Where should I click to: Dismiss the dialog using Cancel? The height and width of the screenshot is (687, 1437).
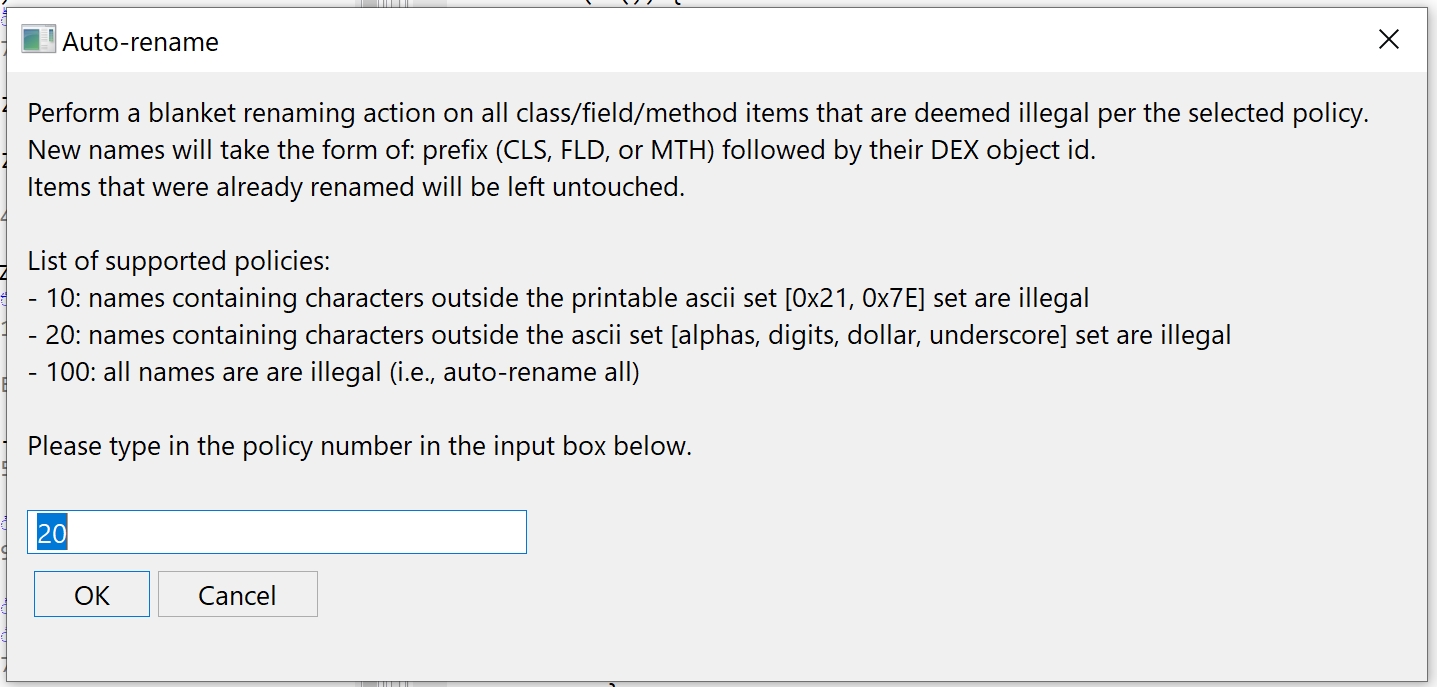237,595
